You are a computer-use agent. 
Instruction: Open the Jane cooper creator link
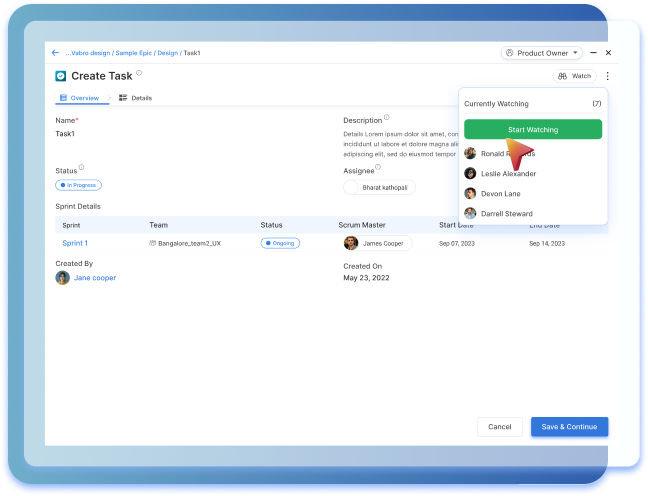tap(95, 278)
